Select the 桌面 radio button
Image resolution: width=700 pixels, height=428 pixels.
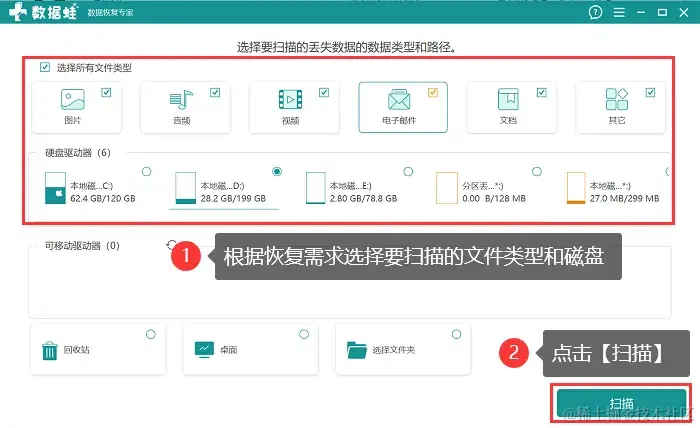304,334
